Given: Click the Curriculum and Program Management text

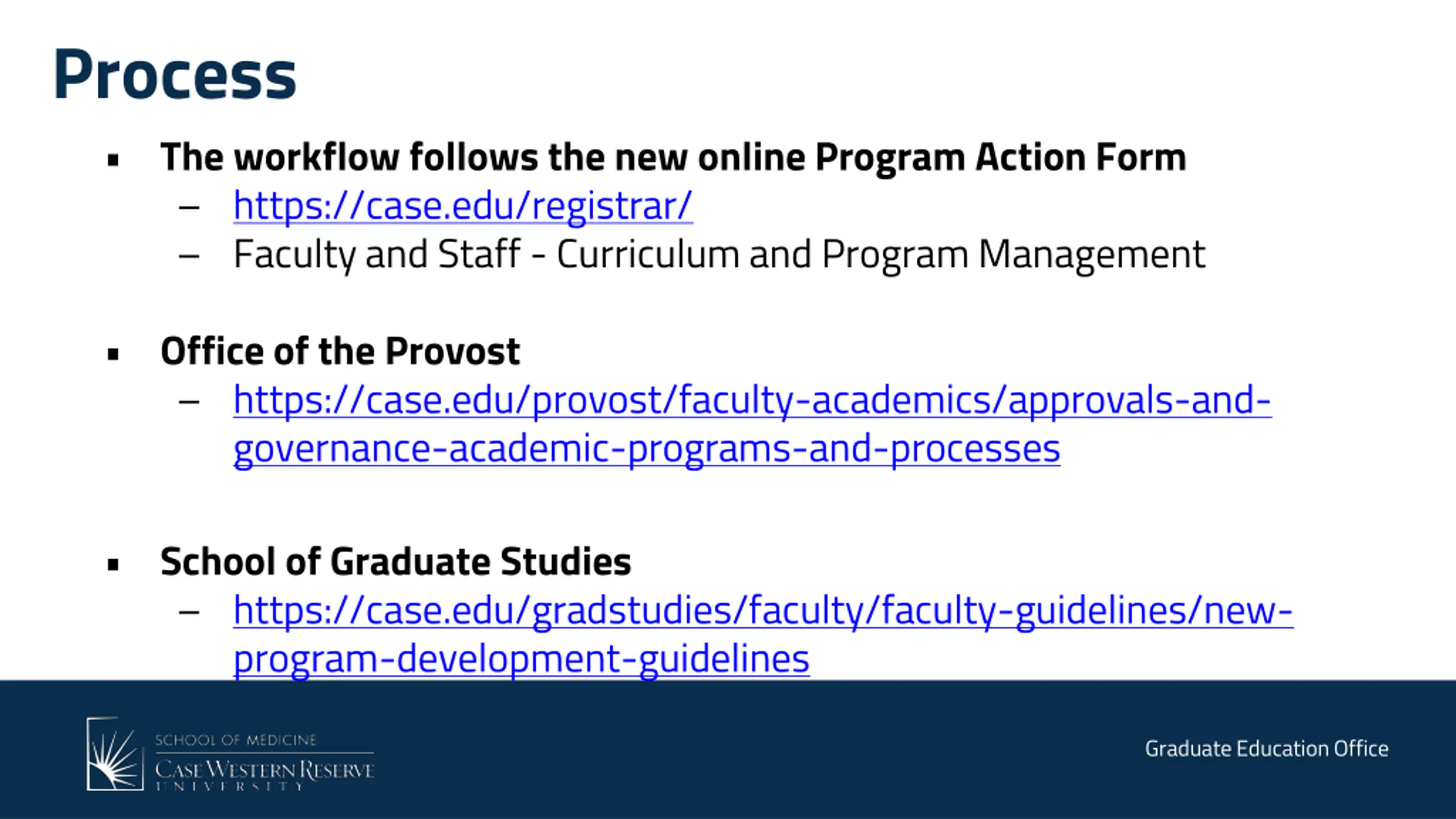Looking at the screenshot, I should 880,255.
